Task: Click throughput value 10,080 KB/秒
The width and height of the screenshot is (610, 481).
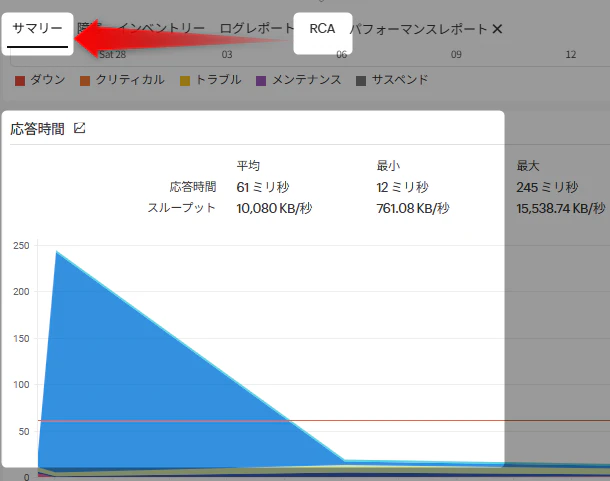Action: pos(274,208)
